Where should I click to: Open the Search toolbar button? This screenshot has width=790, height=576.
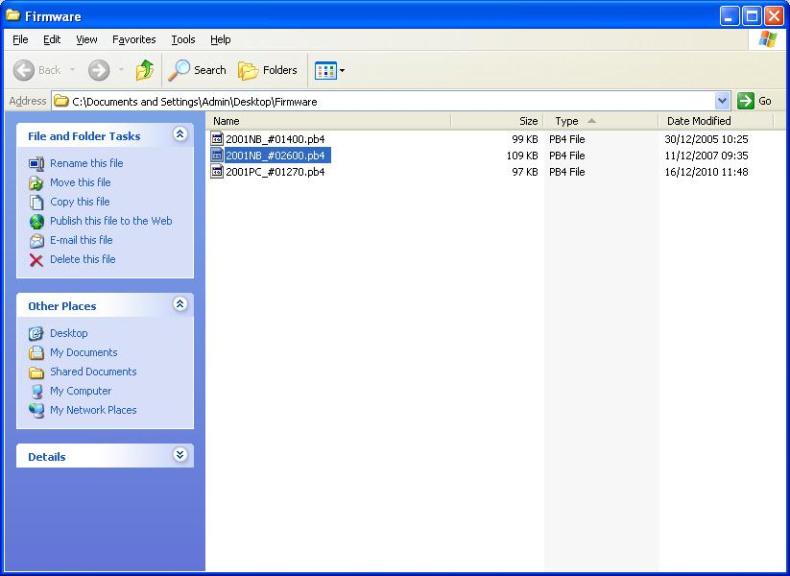coord(197,70)
